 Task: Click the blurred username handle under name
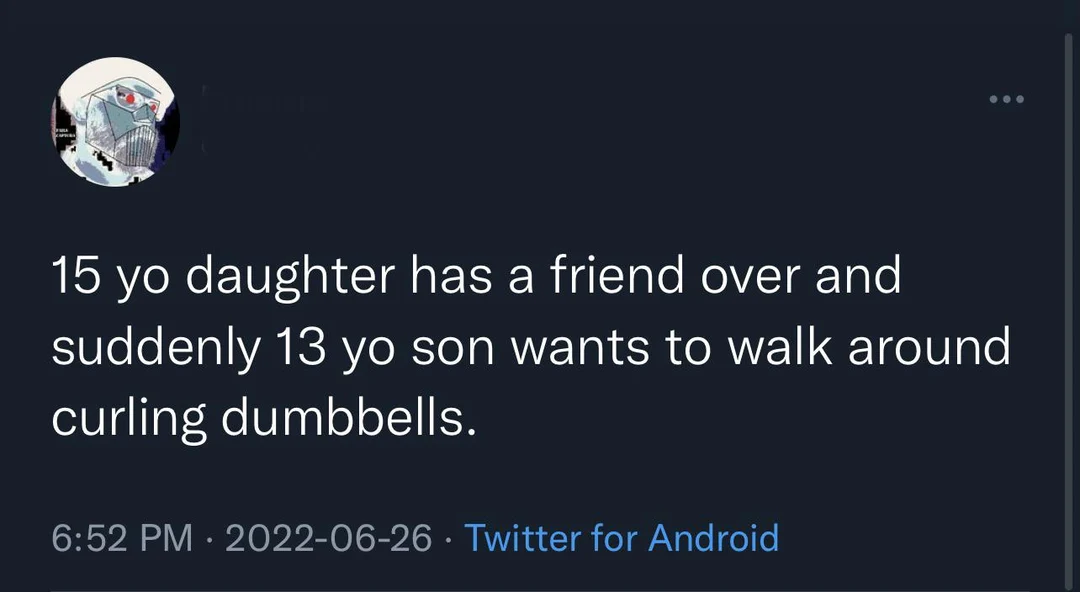(x=262, y=147)
